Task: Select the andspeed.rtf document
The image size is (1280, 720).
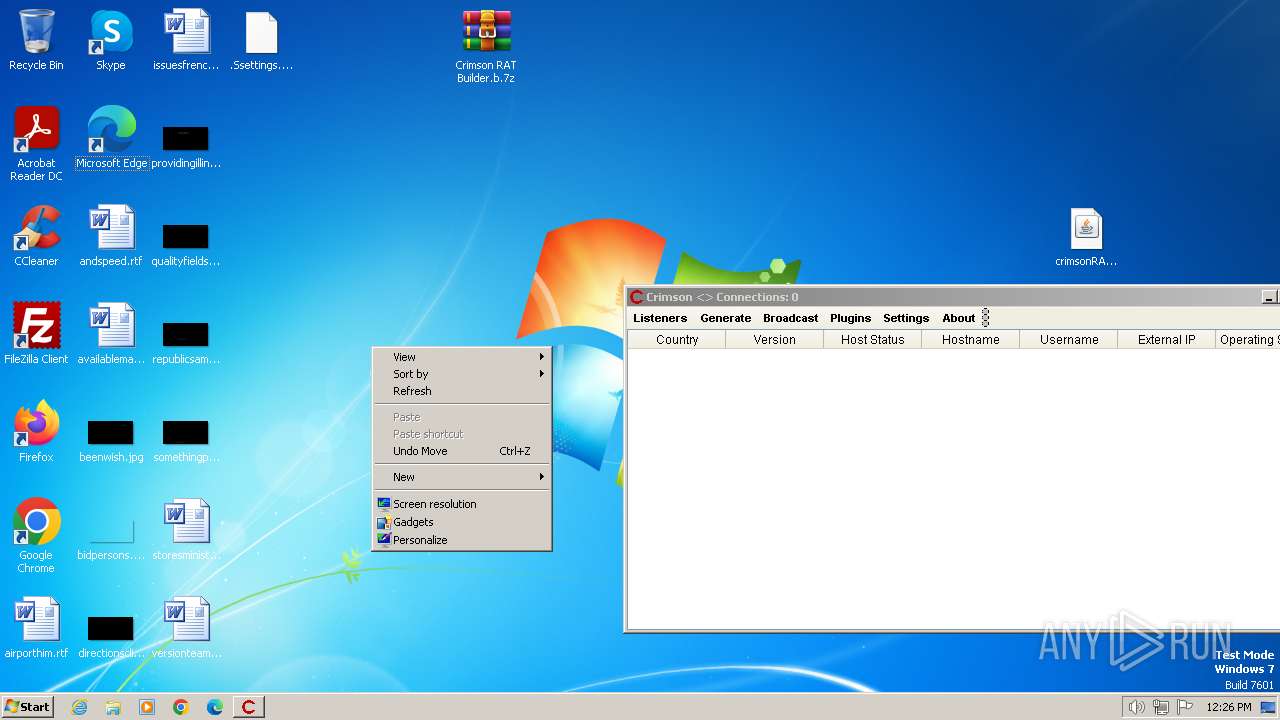Action: (111, 236)
